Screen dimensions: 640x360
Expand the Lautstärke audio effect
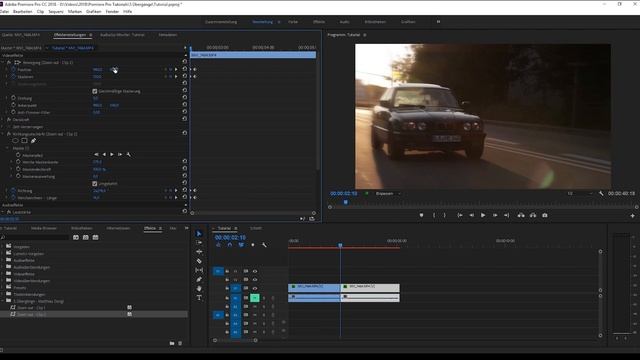(3, 212)
